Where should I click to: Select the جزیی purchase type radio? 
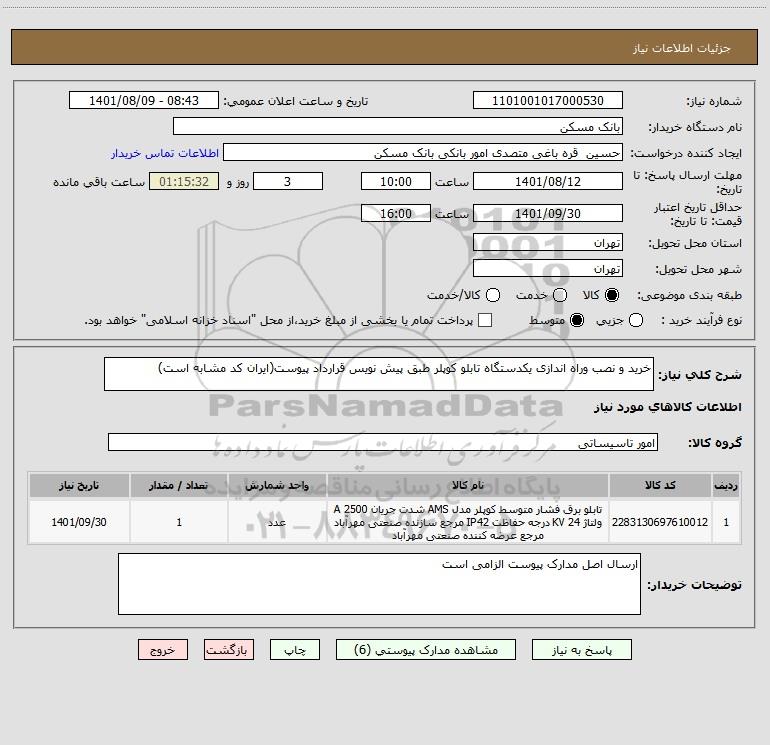point(635,320)
